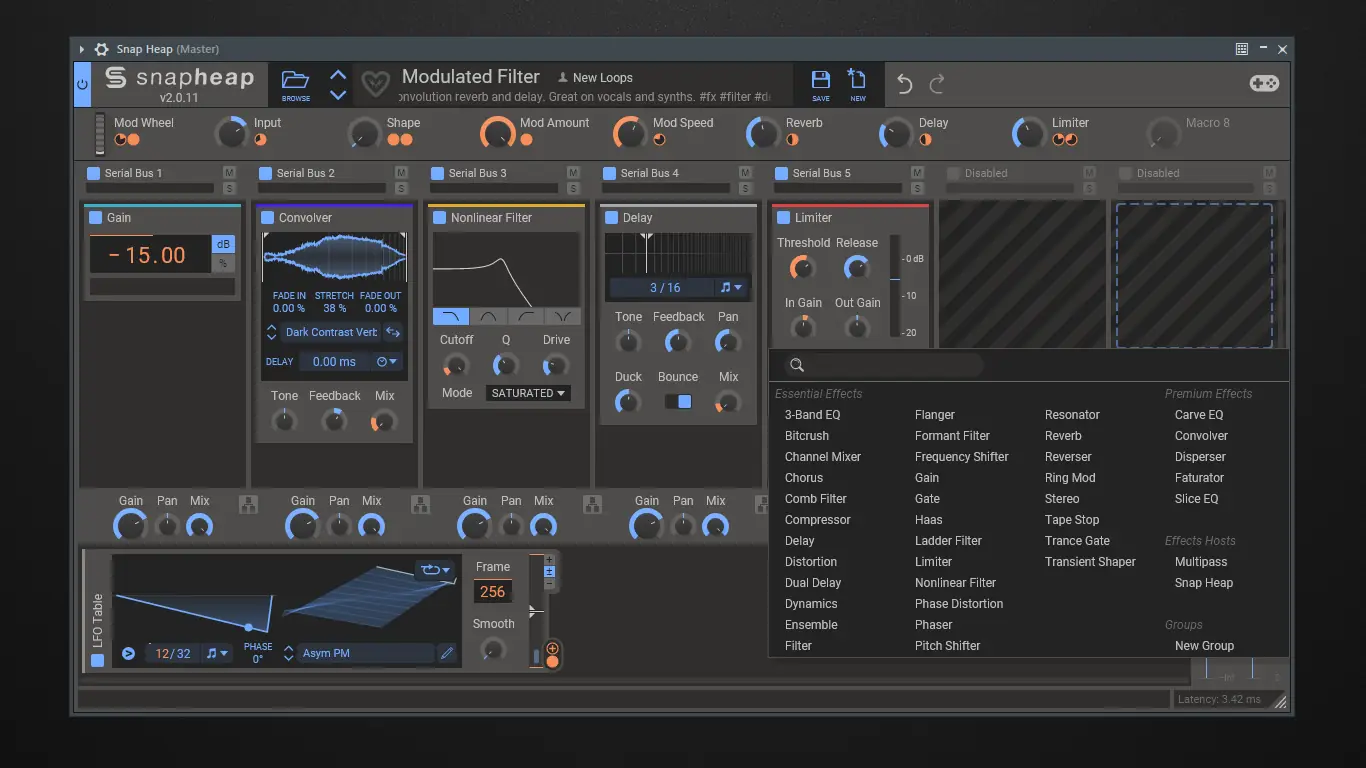Viewport: 1366px width, 768px height.
Task: Toggle the plugin power button
Action: [x=82, y=85]
